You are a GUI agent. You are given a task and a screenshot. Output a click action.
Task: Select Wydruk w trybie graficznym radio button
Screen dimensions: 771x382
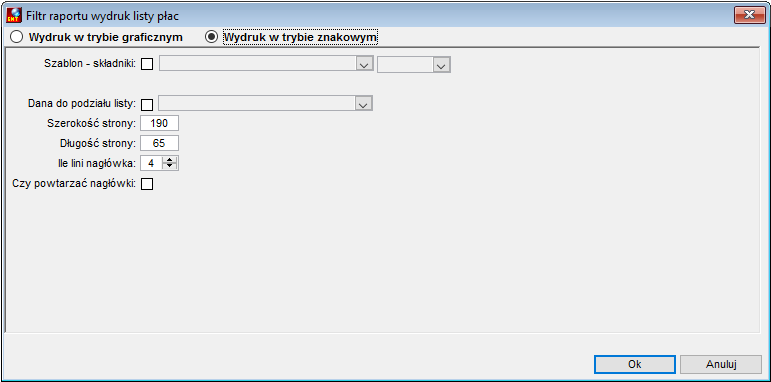point(17,37)
